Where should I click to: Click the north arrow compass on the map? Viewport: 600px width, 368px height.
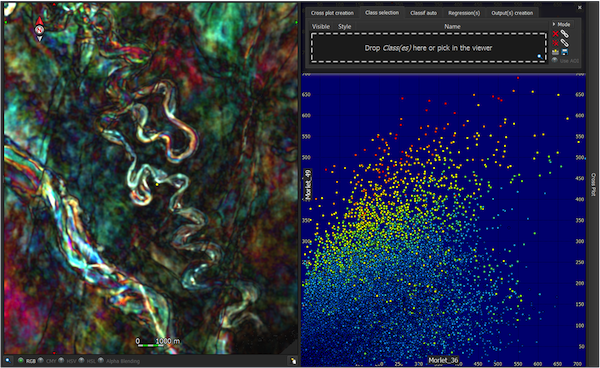(x=40, y=29)
